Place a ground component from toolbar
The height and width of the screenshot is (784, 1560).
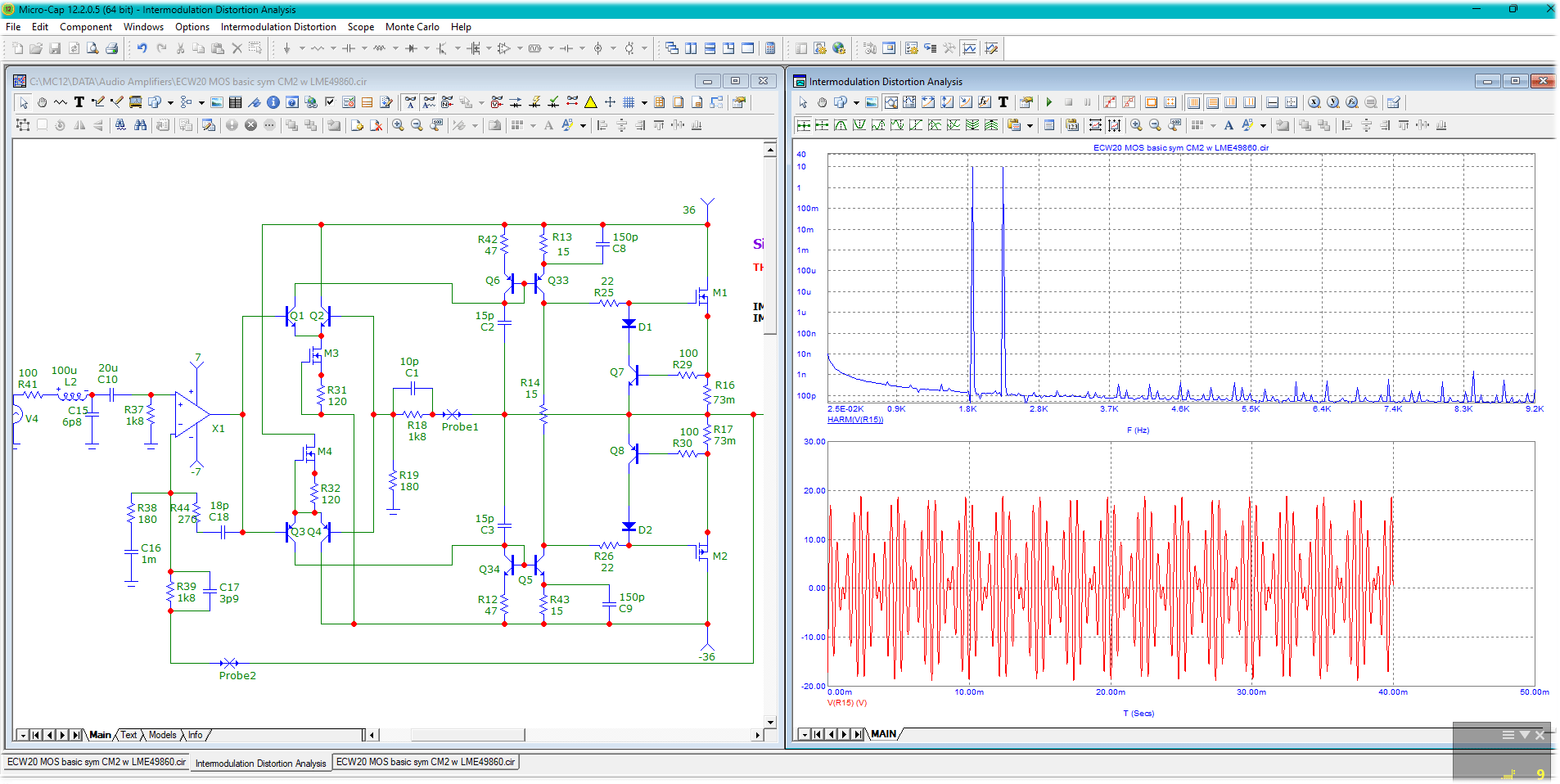pyautogui.click(x=287, y=48)
